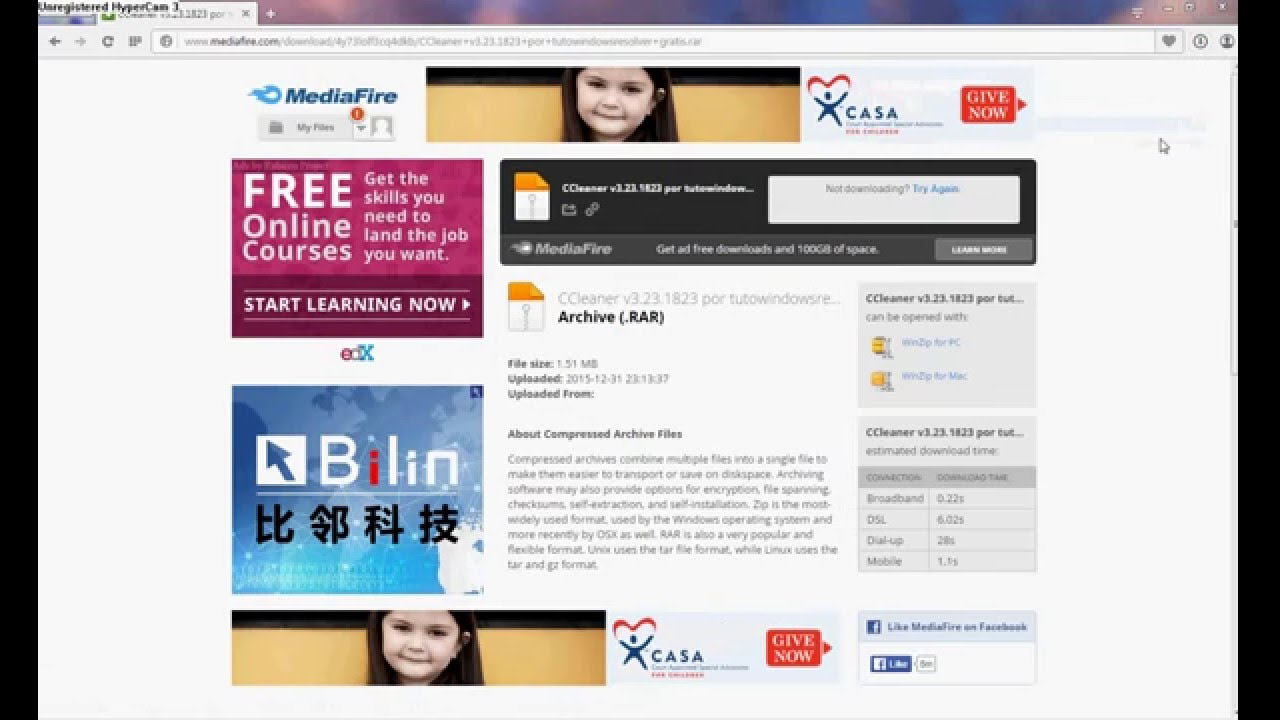The image size is (1280, 720).
Task: Click the Facebook icon beside Like MediaFire
Action: [873, 627]
